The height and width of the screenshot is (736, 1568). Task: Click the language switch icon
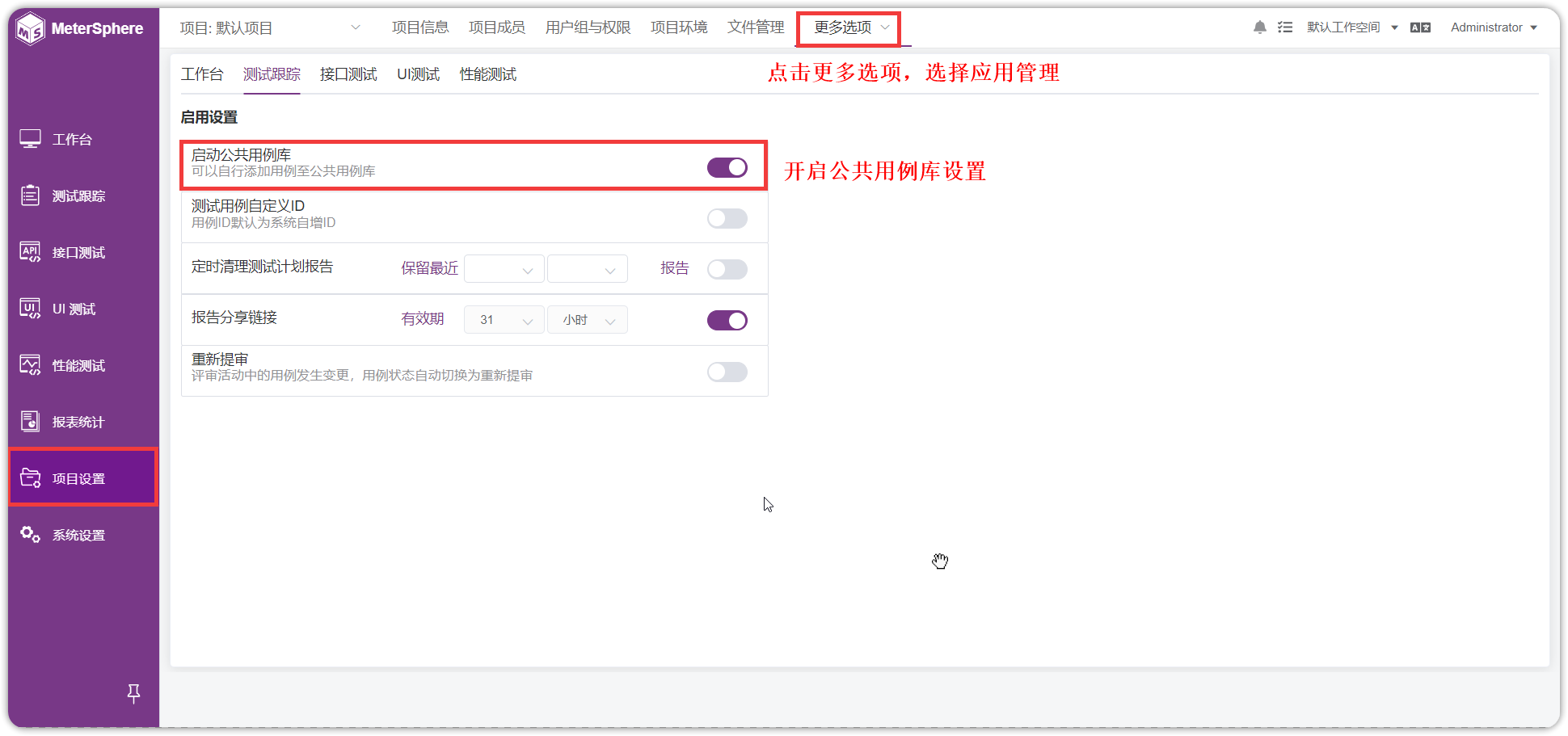click(x=1420, y=27)
